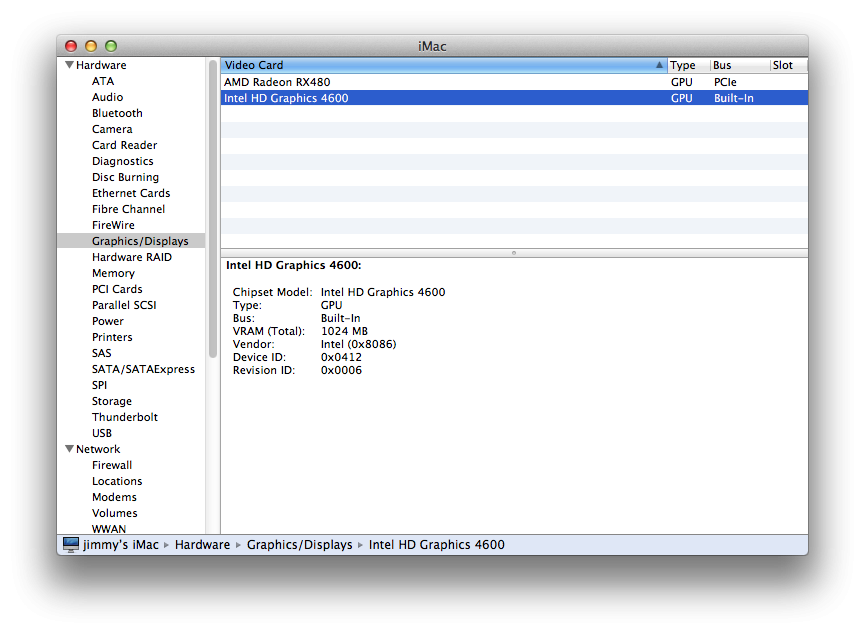Select USB in the sidebar list
865x634 pixels.
[x=102, y=433]
